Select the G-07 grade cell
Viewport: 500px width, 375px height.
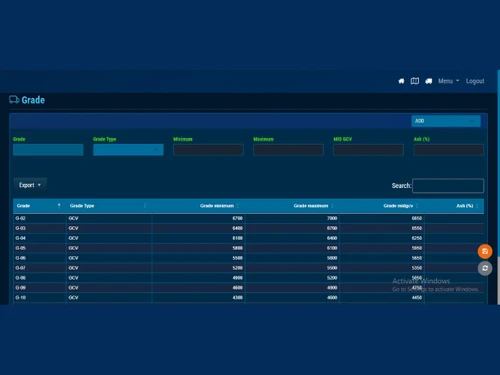(x=39, y=268)
